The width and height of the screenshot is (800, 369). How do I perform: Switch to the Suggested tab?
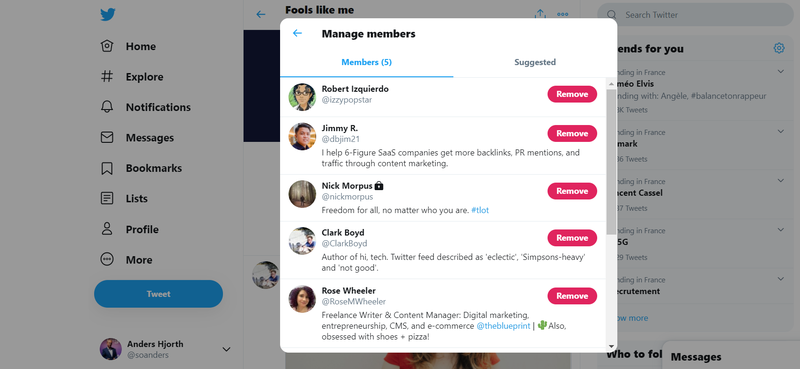(x=535, y=62)
